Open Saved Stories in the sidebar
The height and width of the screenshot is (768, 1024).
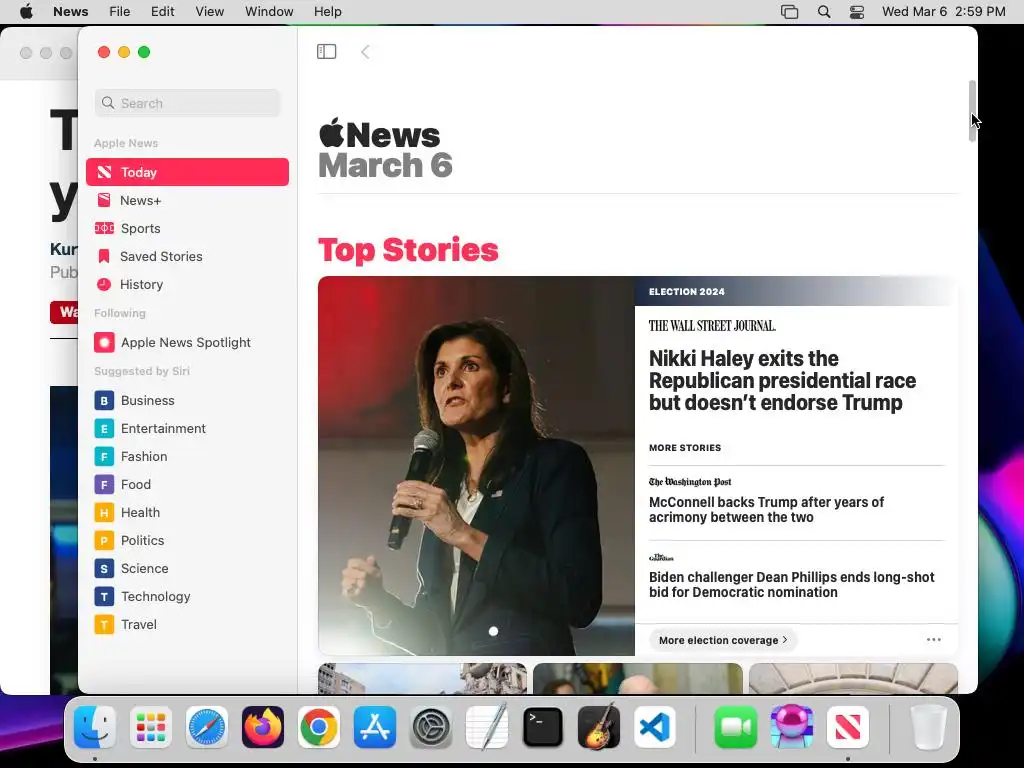(187, 257)
